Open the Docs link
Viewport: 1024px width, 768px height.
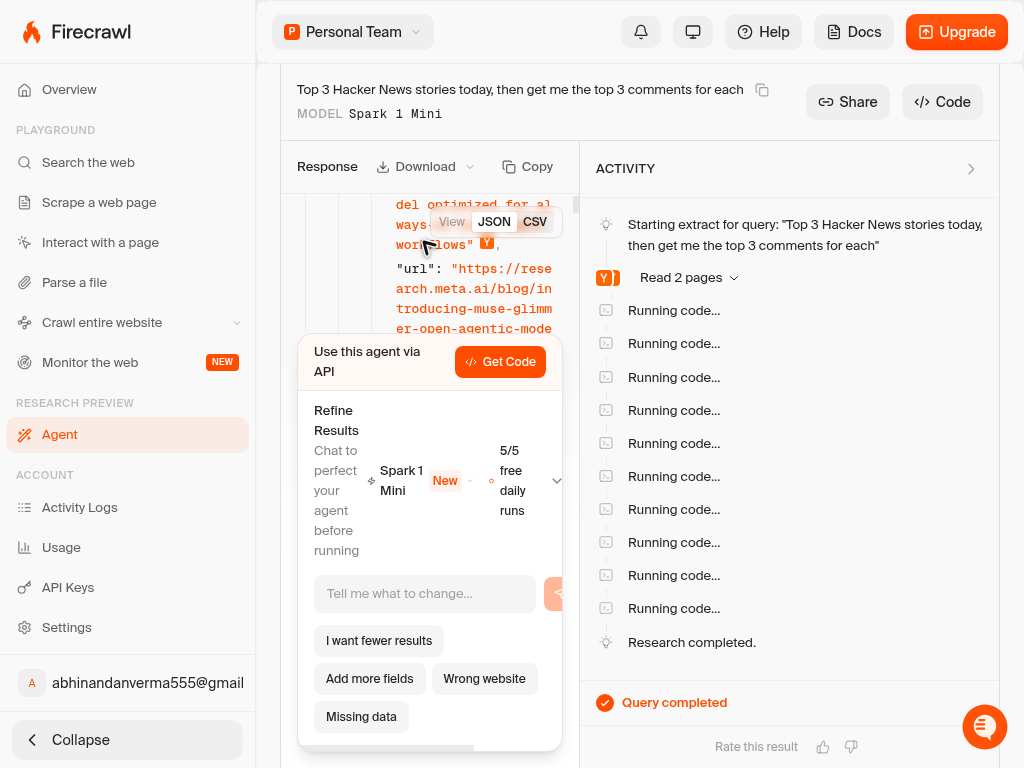(854, 32)
